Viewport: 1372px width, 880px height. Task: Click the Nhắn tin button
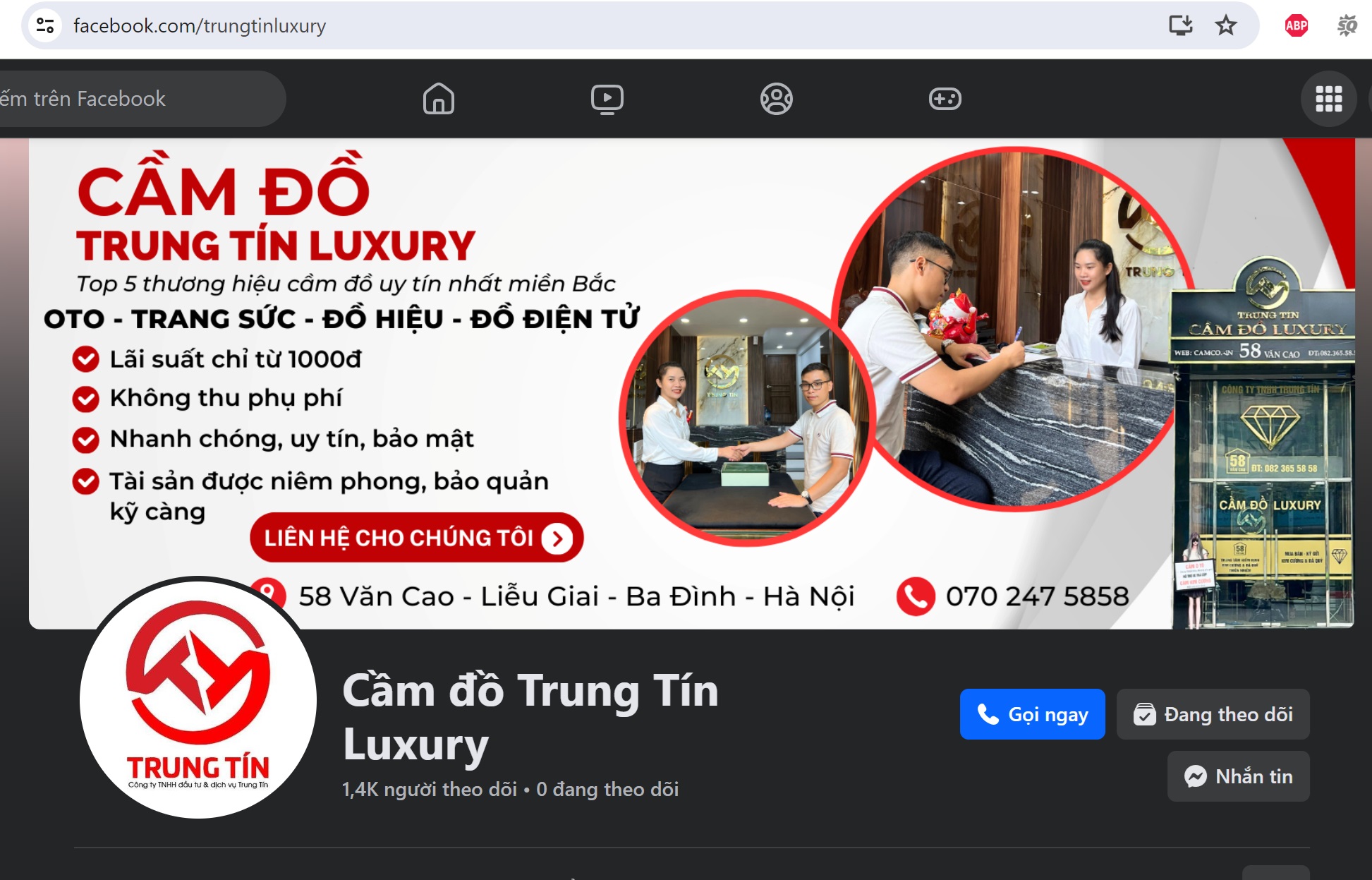pyautogui.click(x=1239, y=776)
